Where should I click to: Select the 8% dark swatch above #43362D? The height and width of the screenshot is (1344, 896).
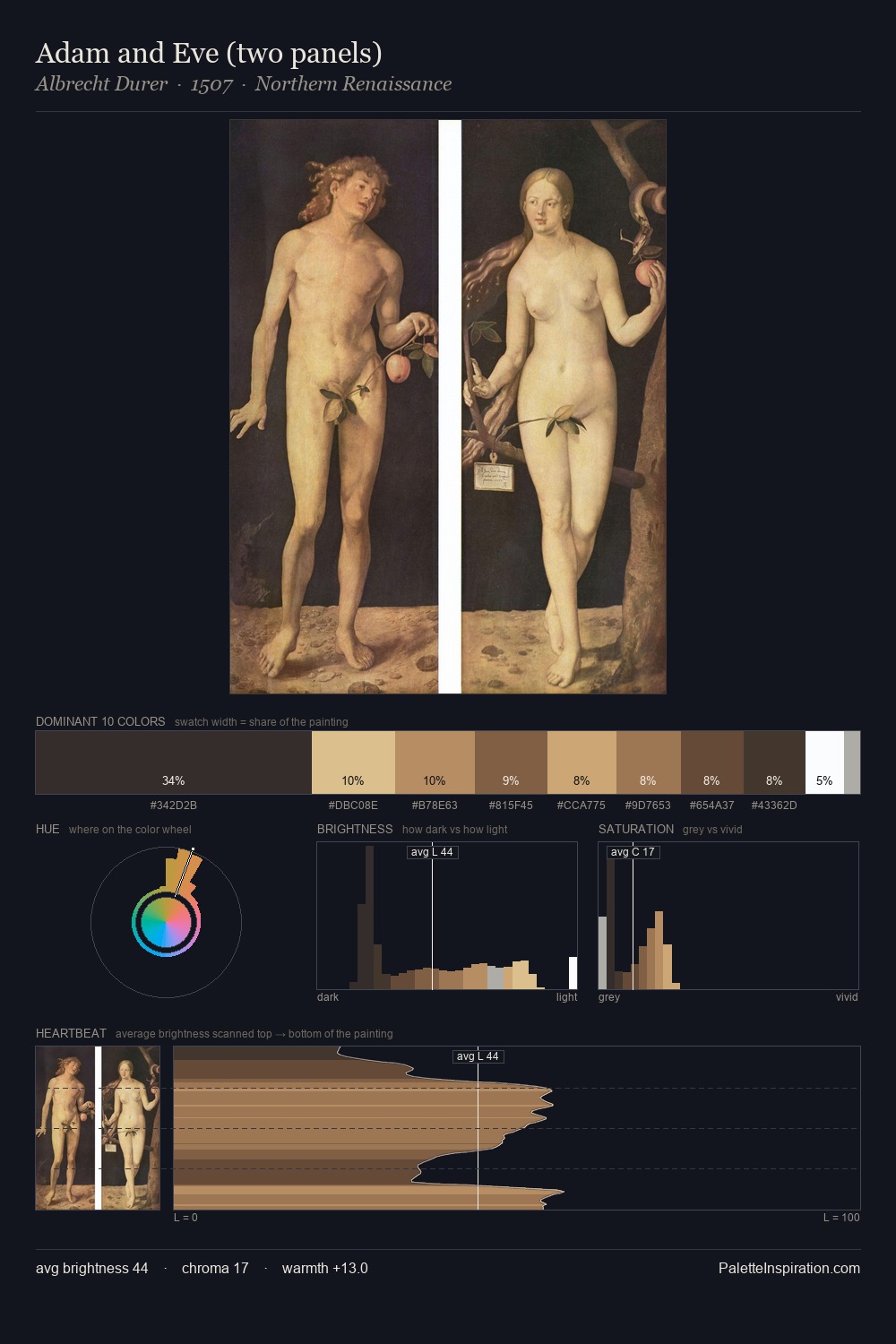click(x=774, y=762)
